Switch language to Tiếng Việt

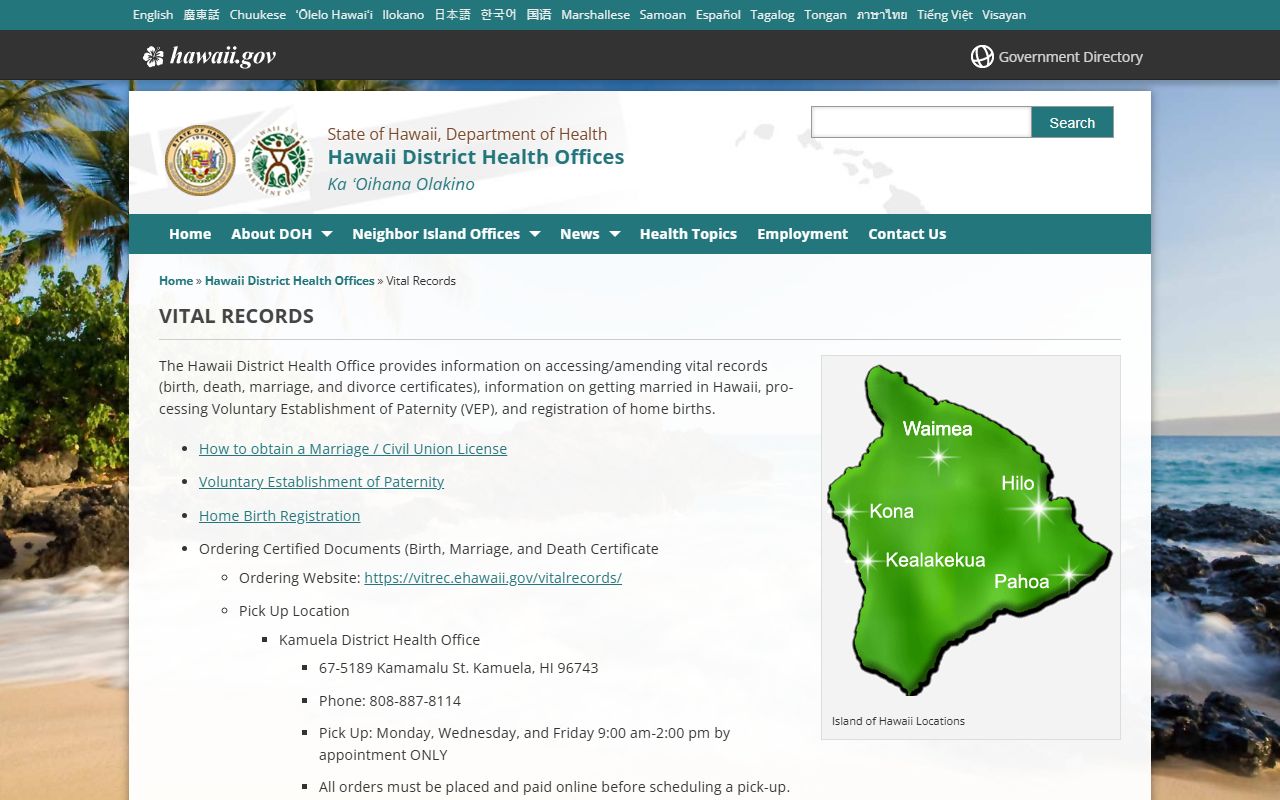[944, 15]
